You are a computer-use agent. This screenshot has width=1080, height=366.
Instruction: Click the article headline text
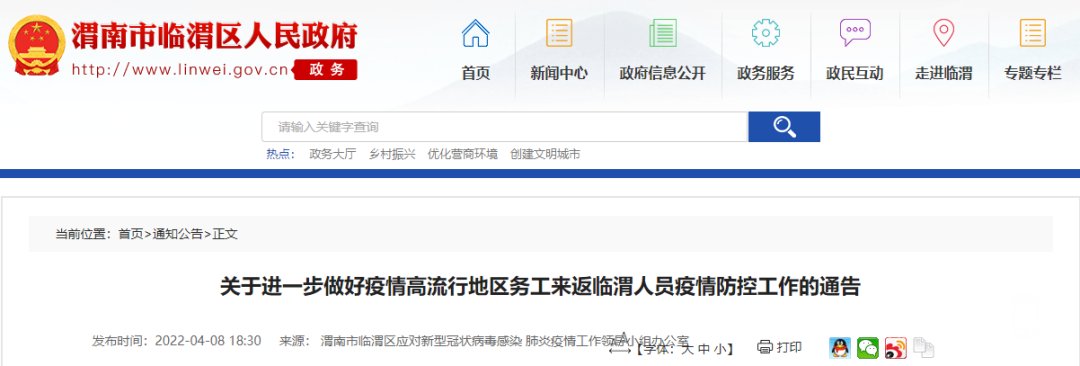(540, 286)
